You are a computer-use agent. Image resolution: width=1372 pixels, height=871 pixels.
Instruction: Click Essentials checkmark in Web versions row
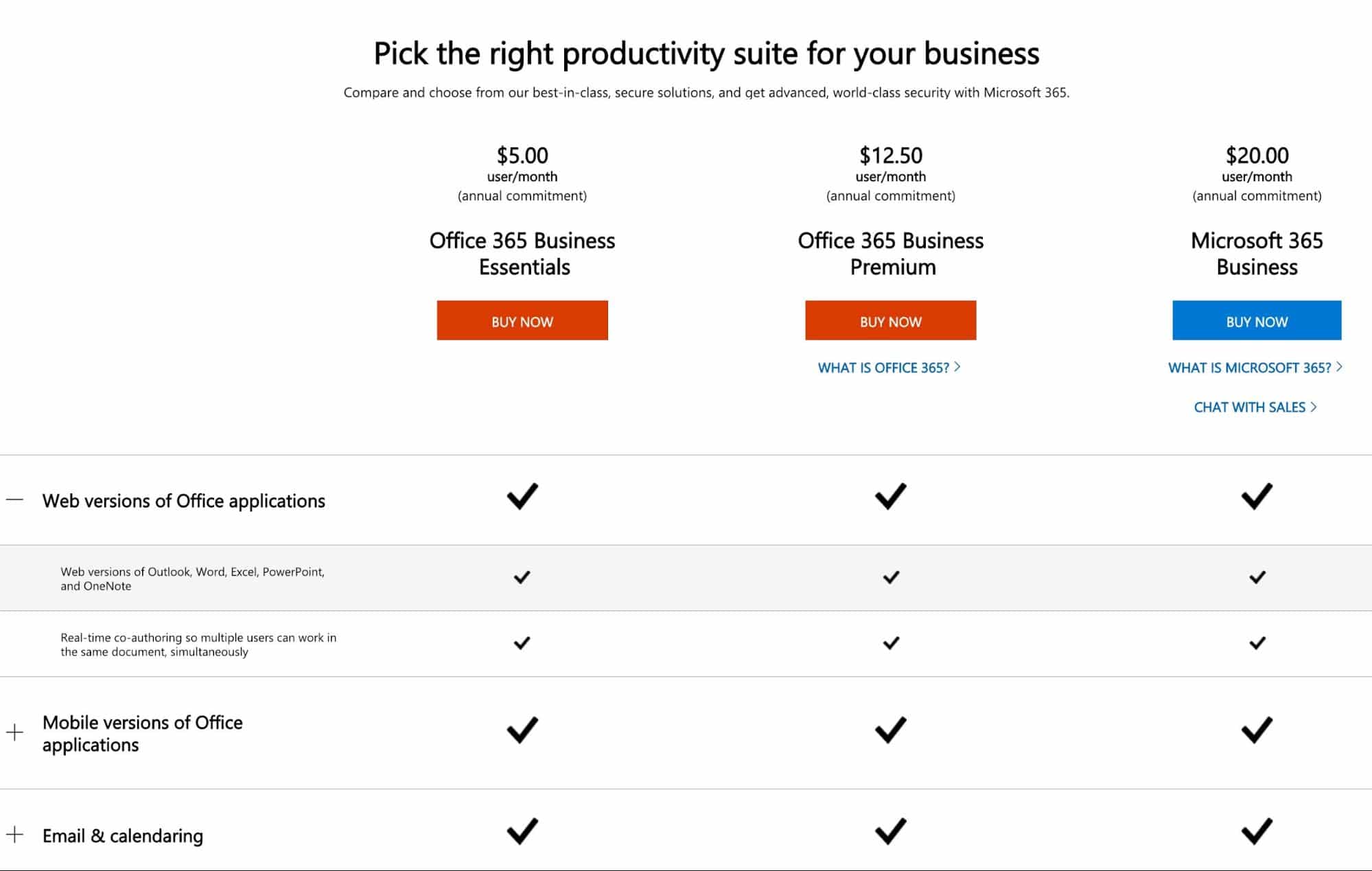tap(522, 496)
